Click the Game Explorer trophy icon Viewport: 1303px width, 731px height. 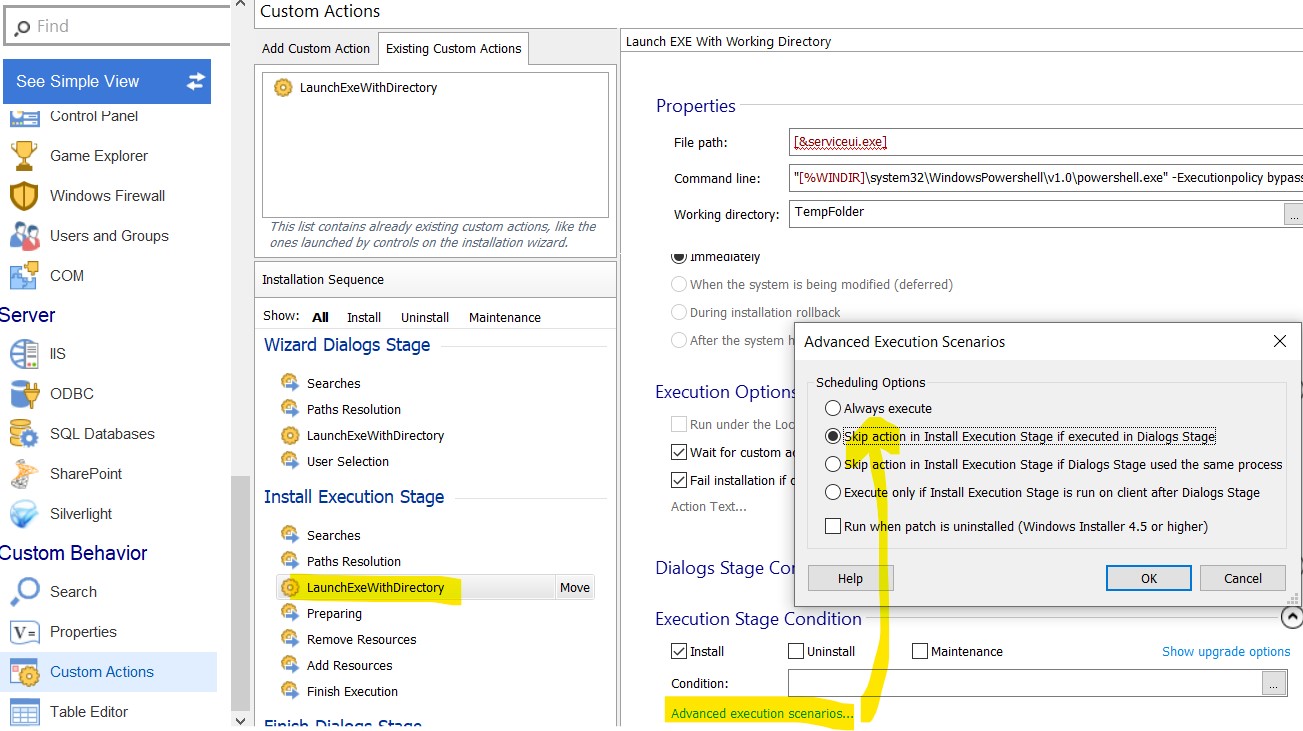pyautogui.click(x=24, y=156)
